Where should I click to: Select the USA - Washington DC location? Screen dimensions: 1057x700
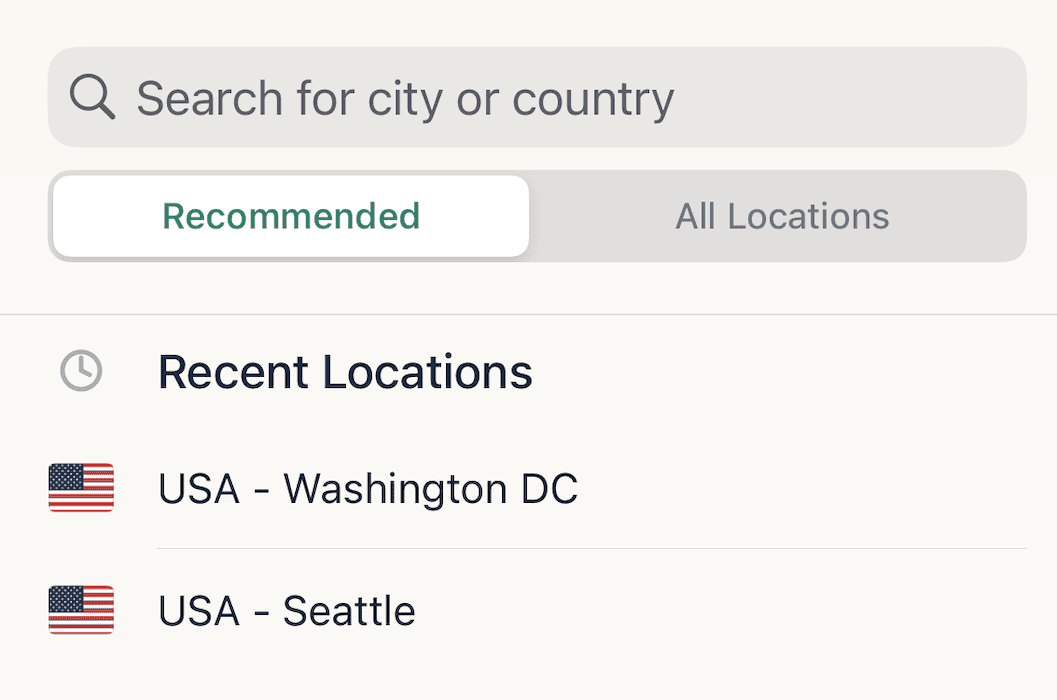[368, 489]
